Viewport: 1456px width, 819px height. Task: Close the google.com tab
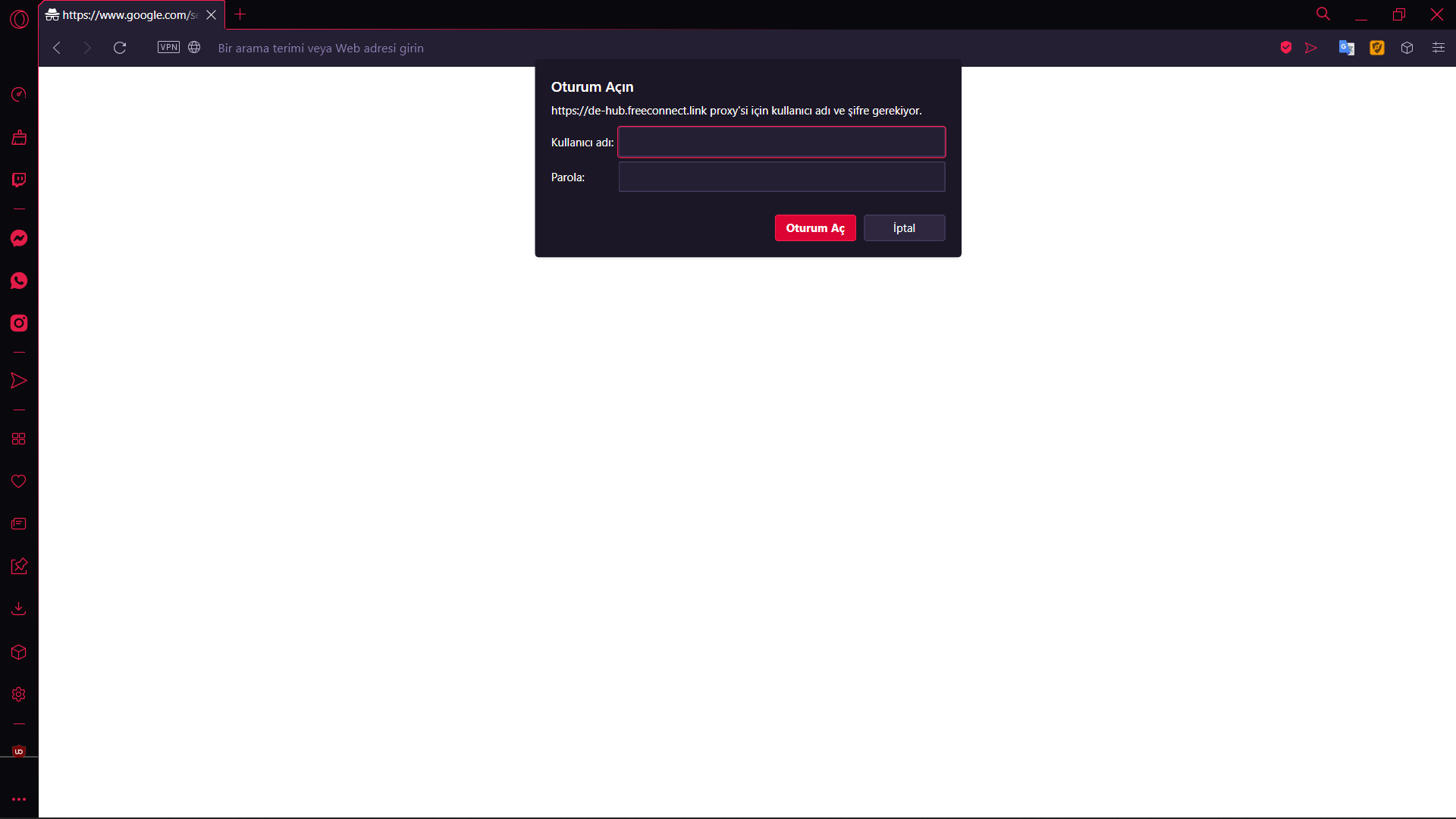click(x=212, y=15)
